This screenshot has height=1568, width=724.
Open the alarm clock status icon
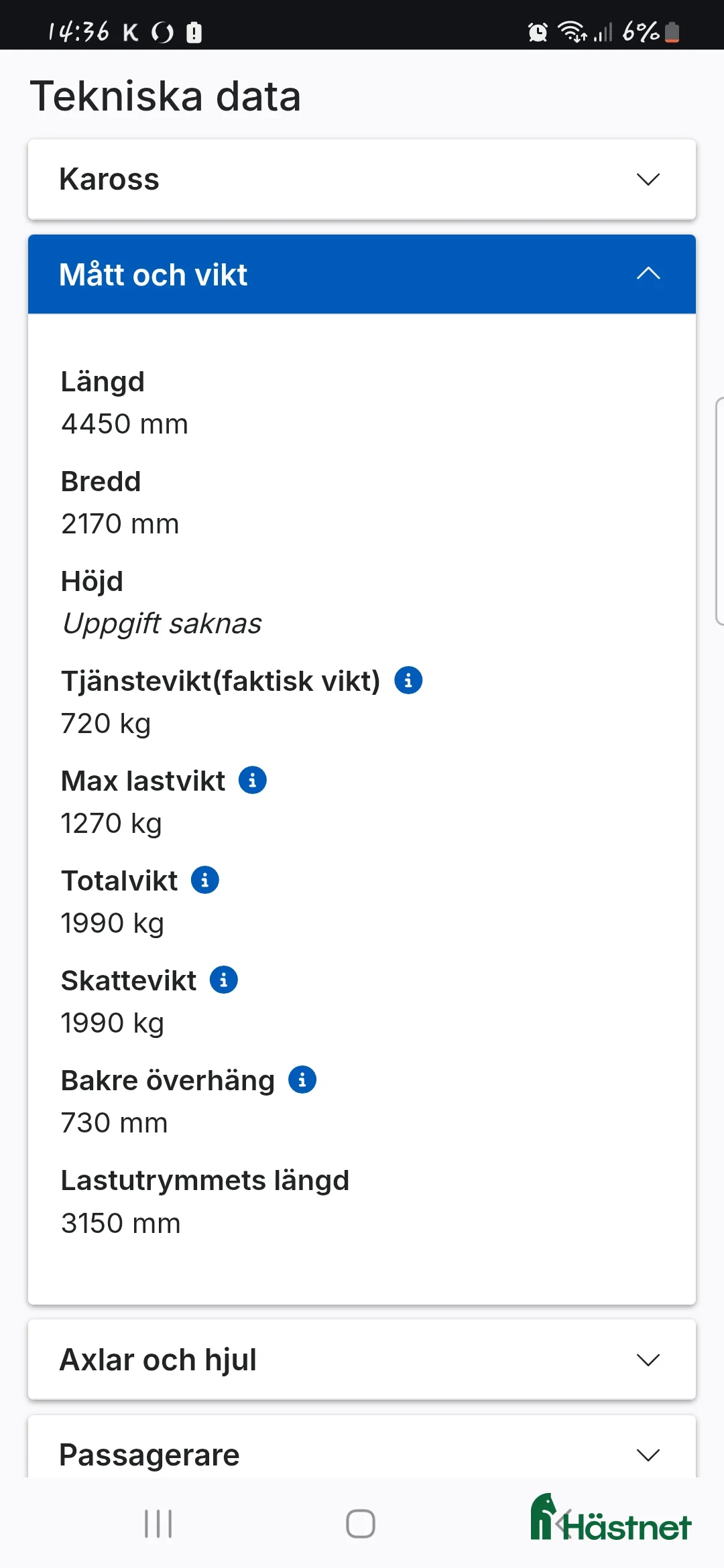[537, 31]
